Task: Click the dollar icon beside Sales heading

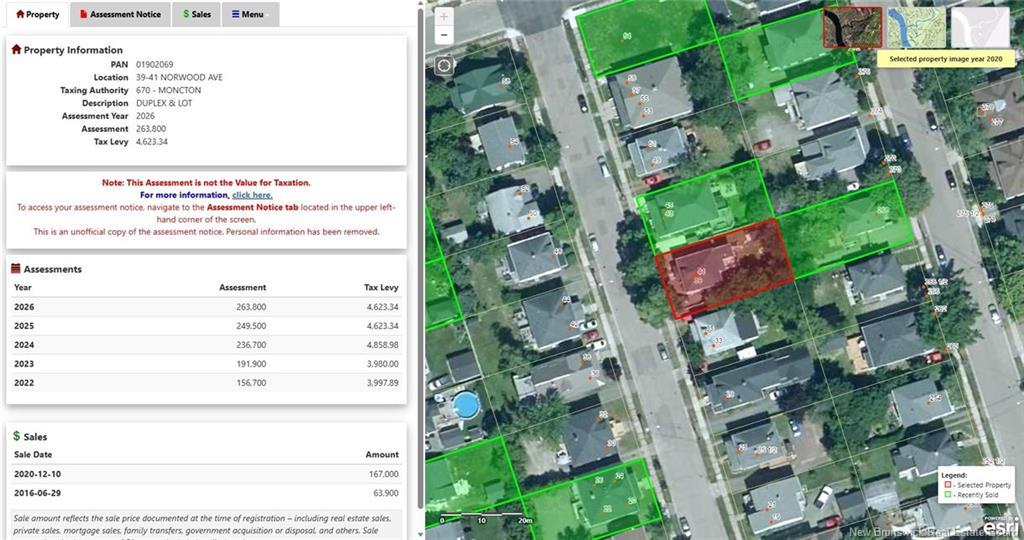Action: 16,436
